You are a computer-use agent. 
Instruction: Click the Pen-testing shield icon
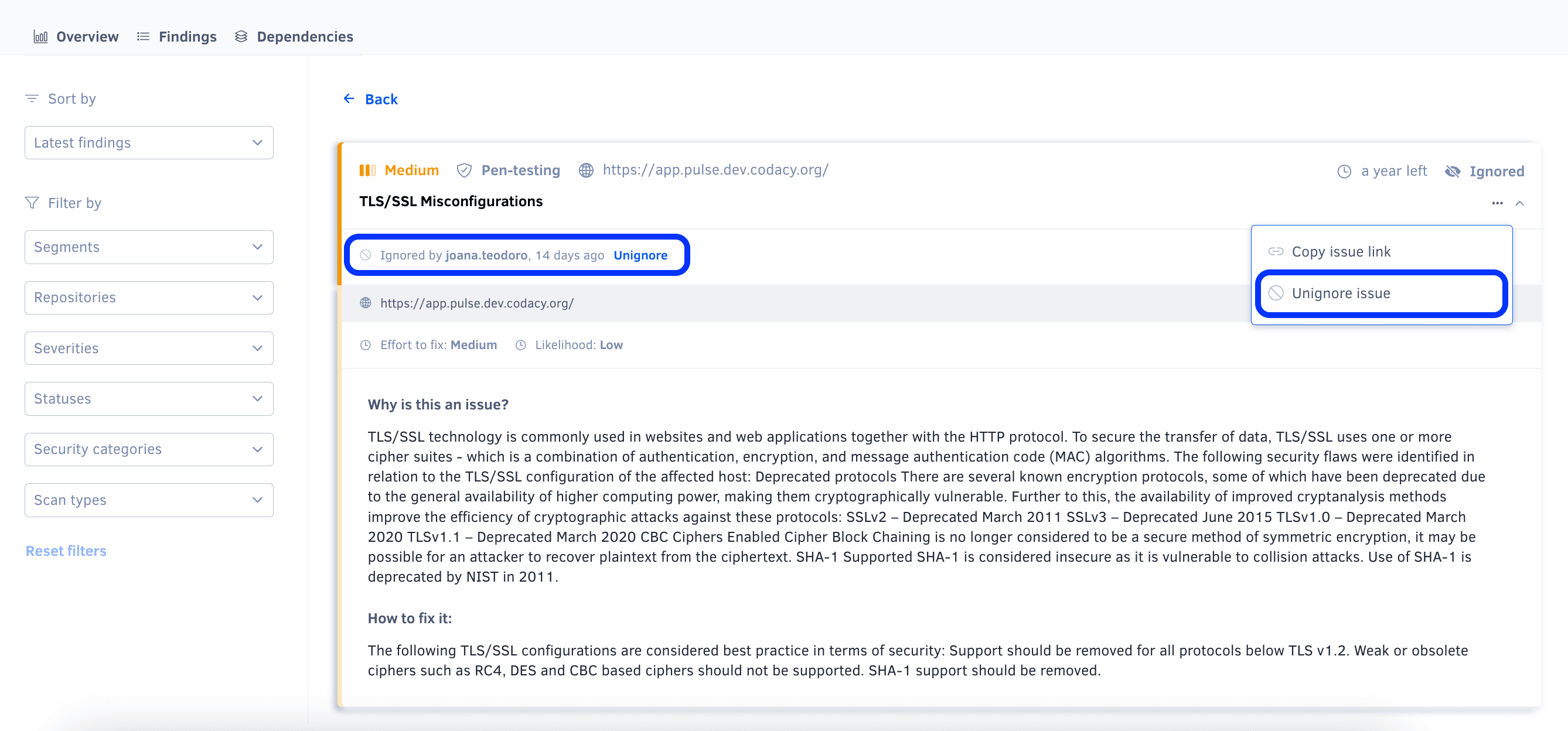[464, 170]
